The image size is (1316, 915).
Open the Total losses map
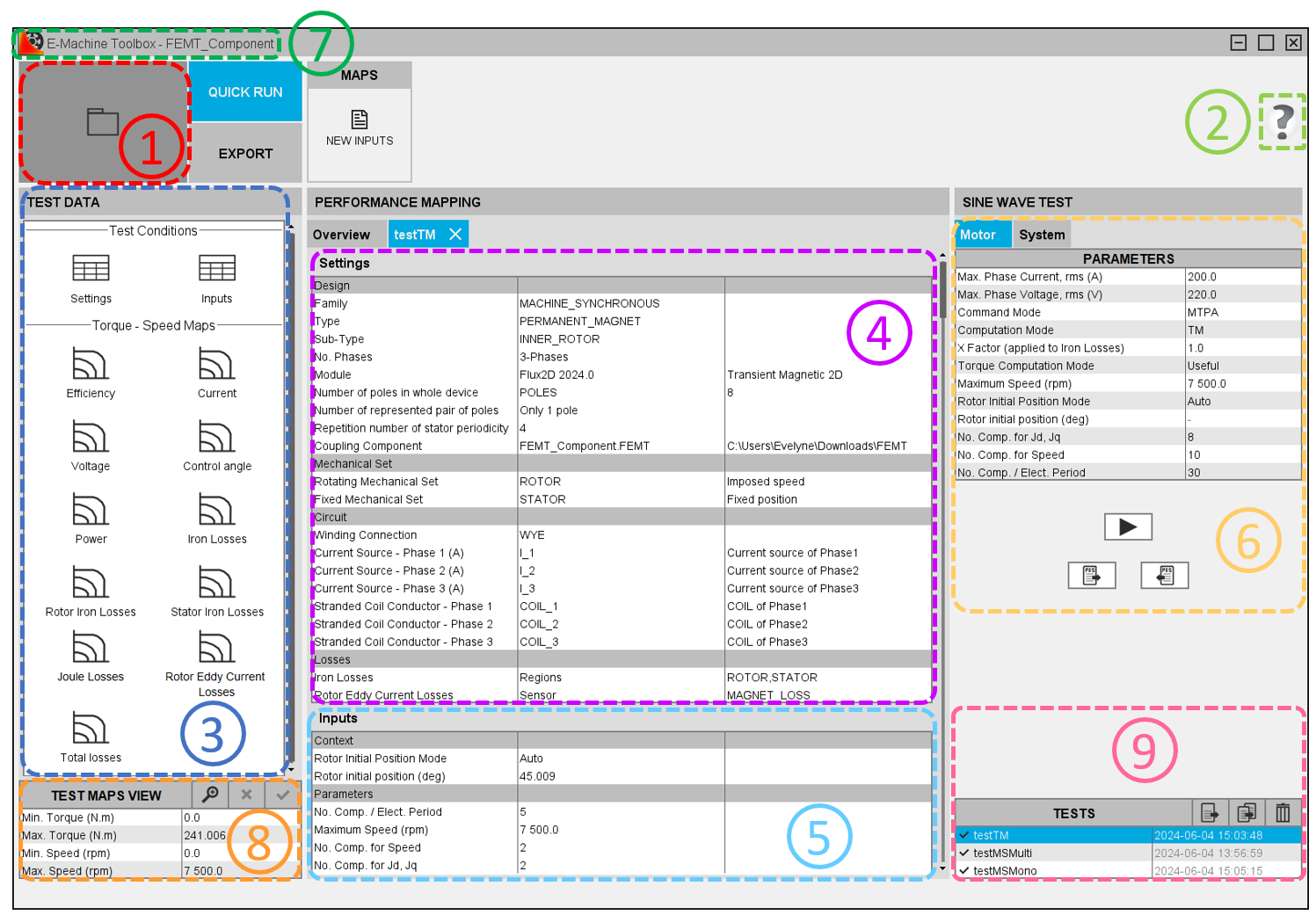coord(90,729)
